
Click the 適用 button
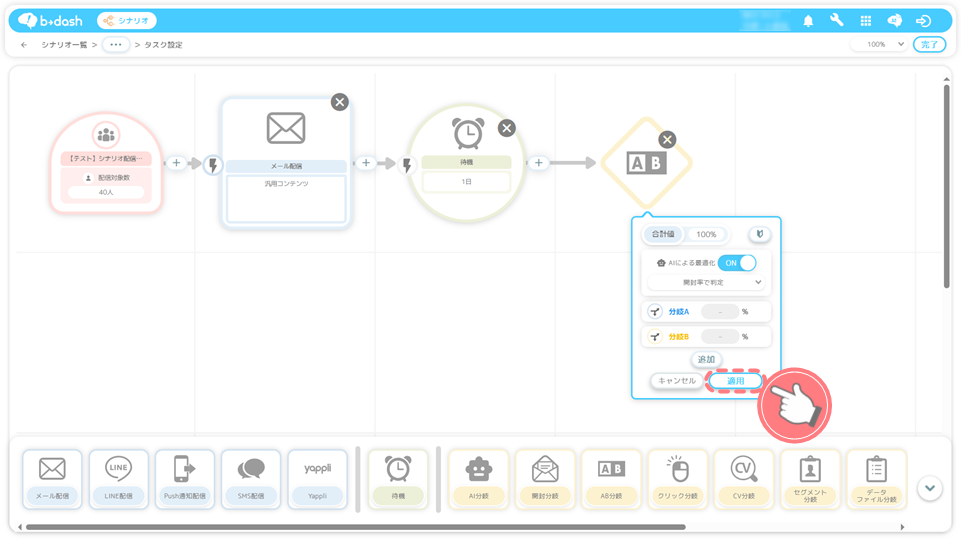coord(735,381)
